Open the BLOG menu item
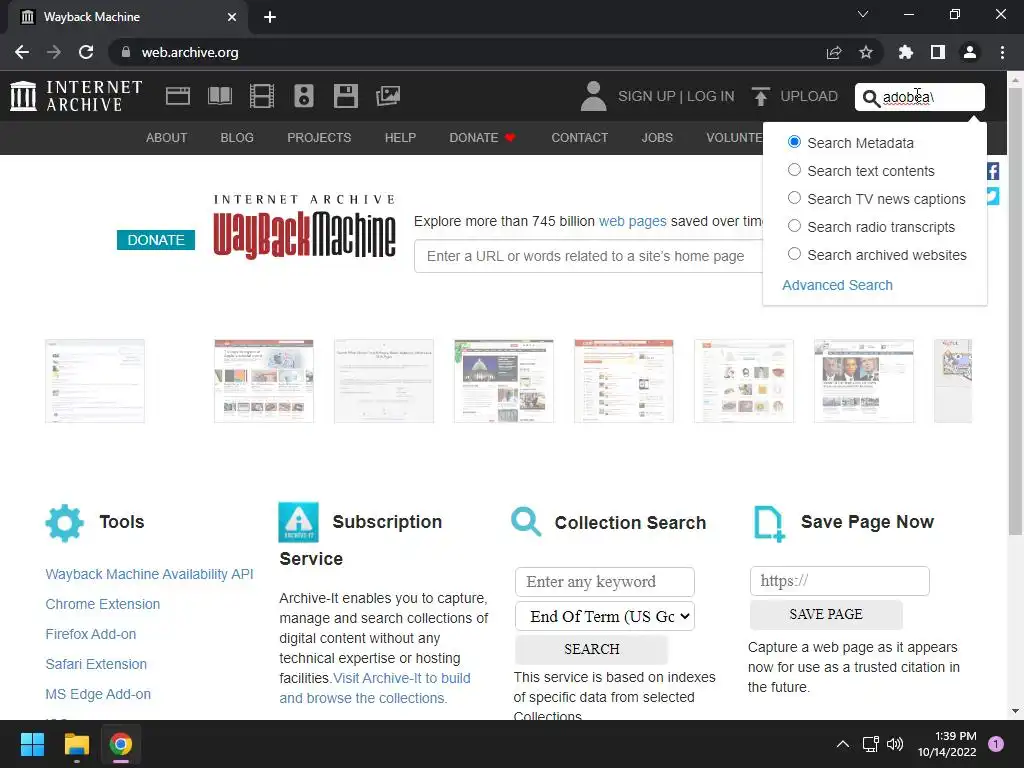Screen dimensions: 1024x768 [x=237, y=138]
